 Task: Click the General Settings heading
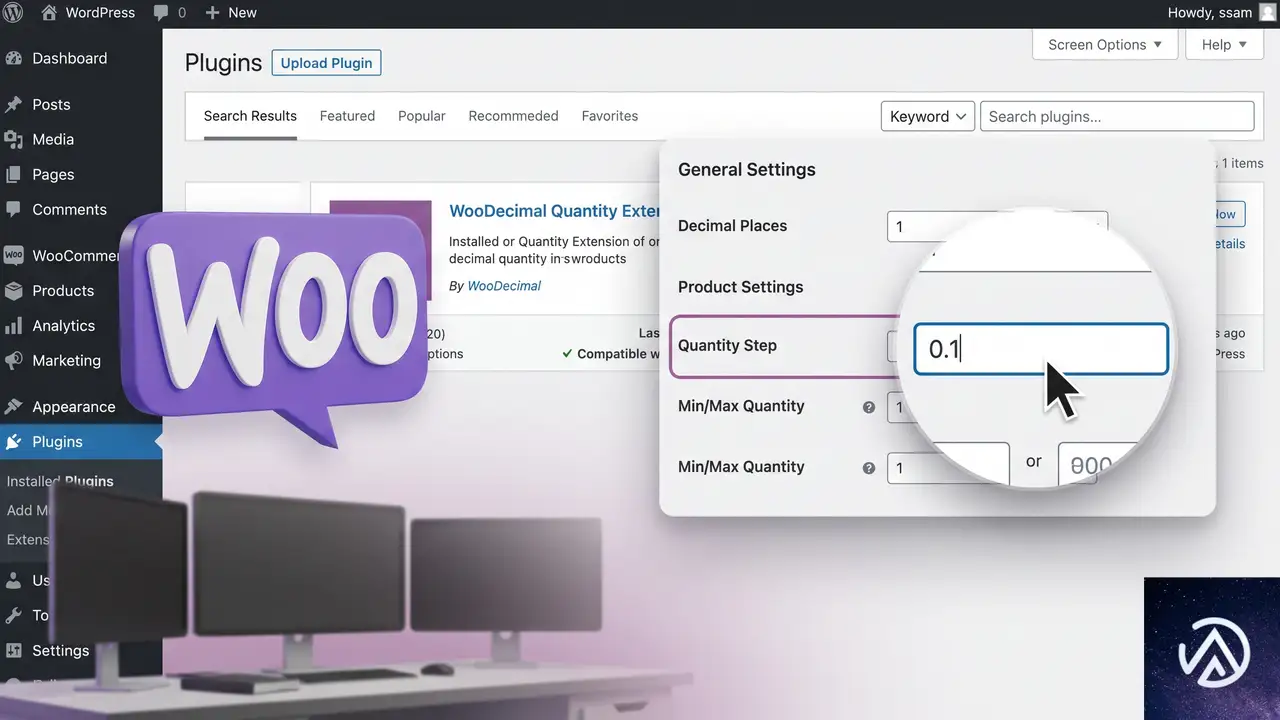(747, 170)
